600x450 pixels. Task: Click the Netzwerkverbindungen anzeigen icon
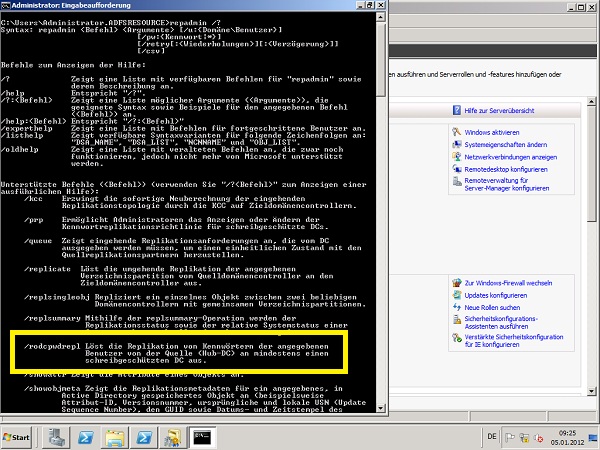coord(457,157)
